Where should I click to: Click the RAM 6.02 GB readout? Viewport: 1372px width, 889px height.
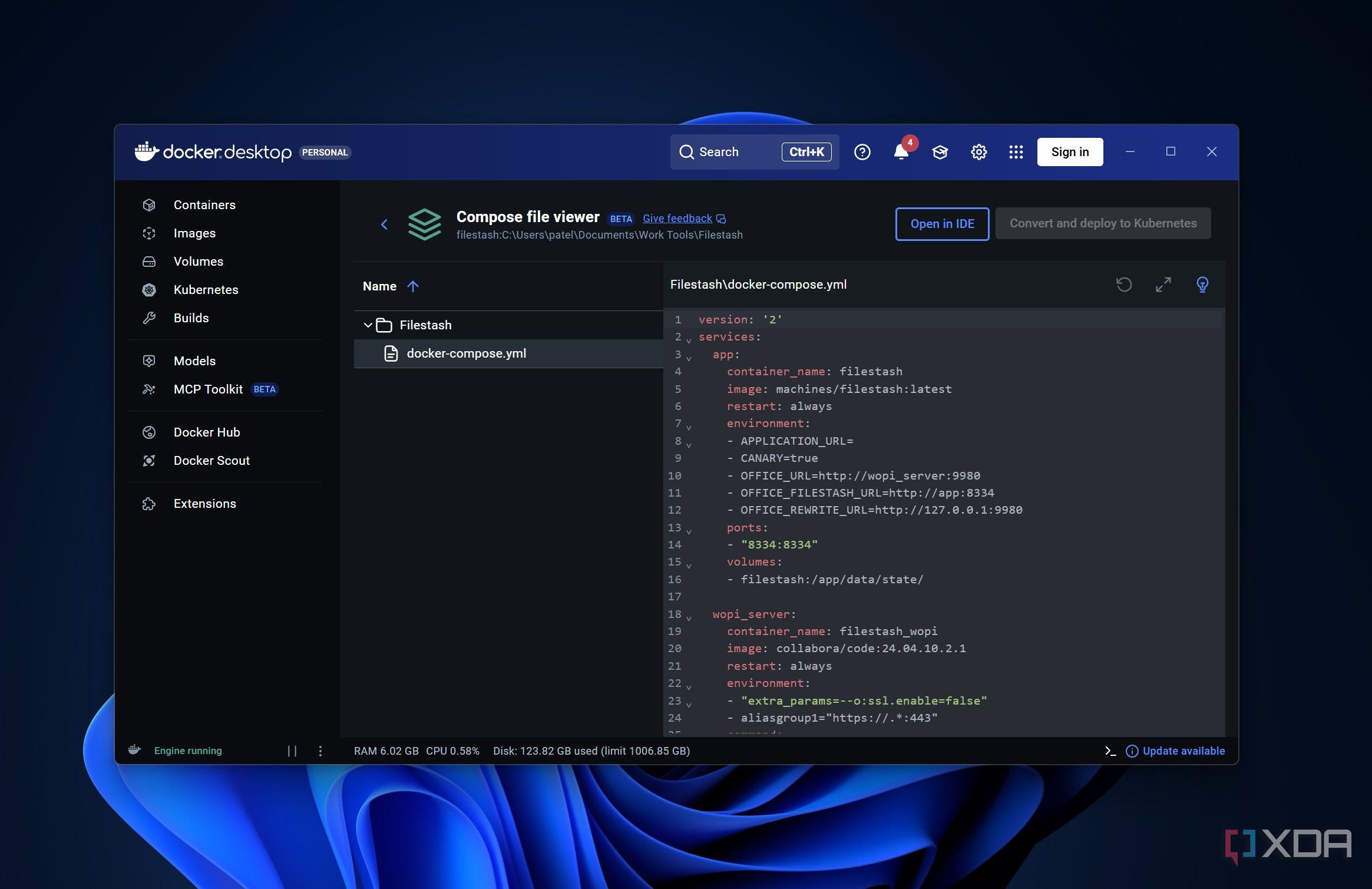click(386, 751)
